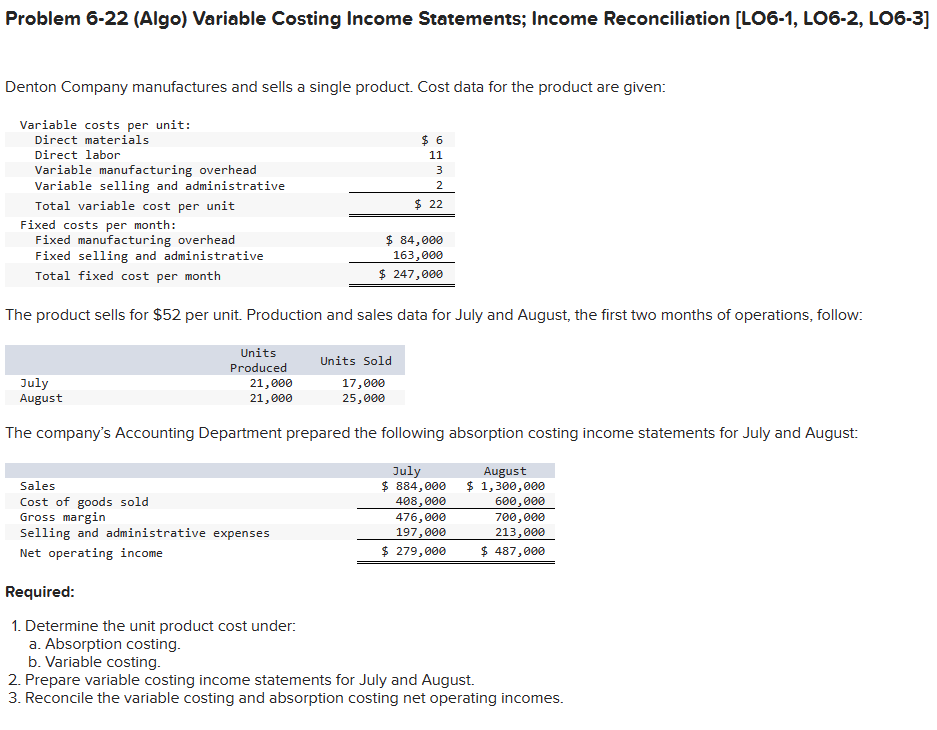
Task: Click the Sales row in income statement
Action: (37, 485)
